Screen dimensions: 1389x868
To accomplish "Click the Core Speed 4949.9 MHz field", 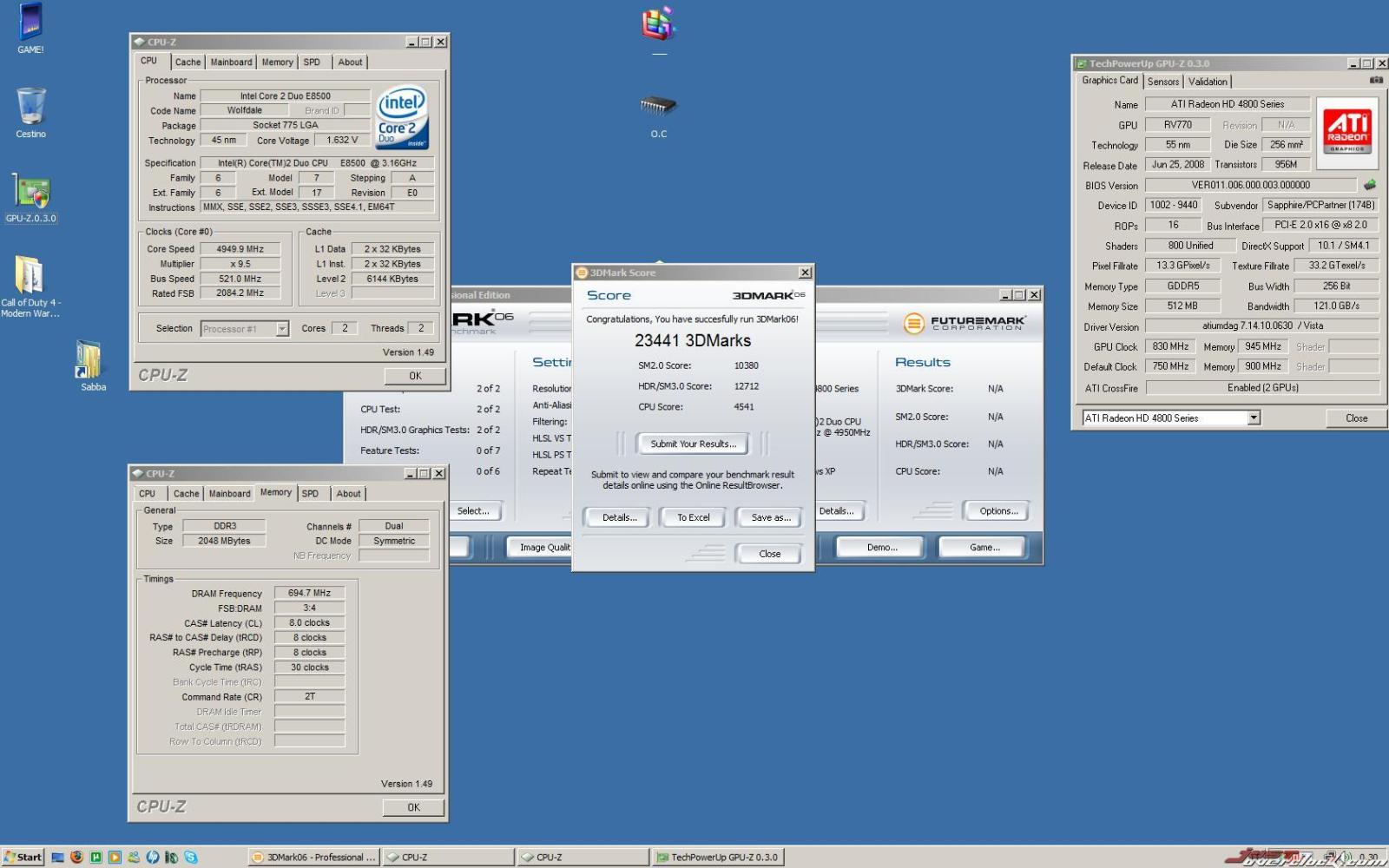I will [x=240, y=249].
